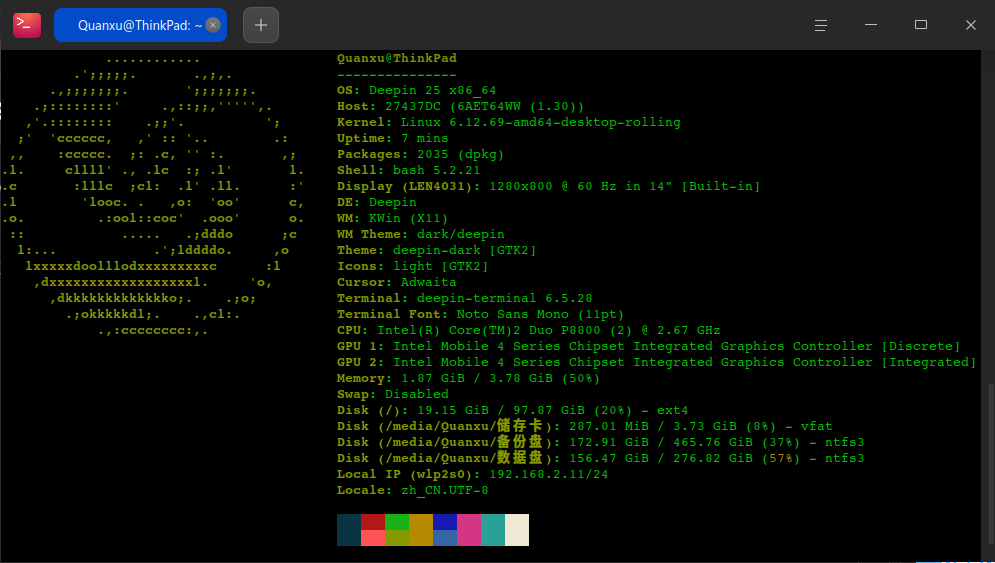Screen dimensions: 995x563
Task: Click the dark red color block
Action: (x=373, y=522)
